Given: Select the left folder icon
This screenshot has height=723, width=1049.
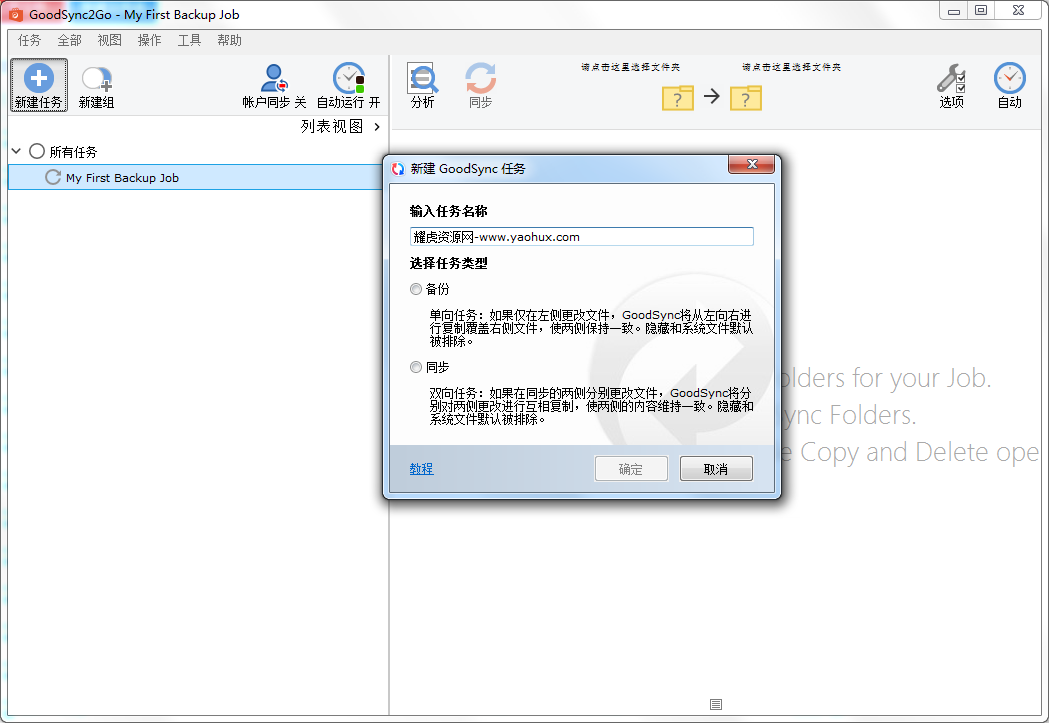Looking at the screenshot, I should pyautogui.click(x=677, y=97).
